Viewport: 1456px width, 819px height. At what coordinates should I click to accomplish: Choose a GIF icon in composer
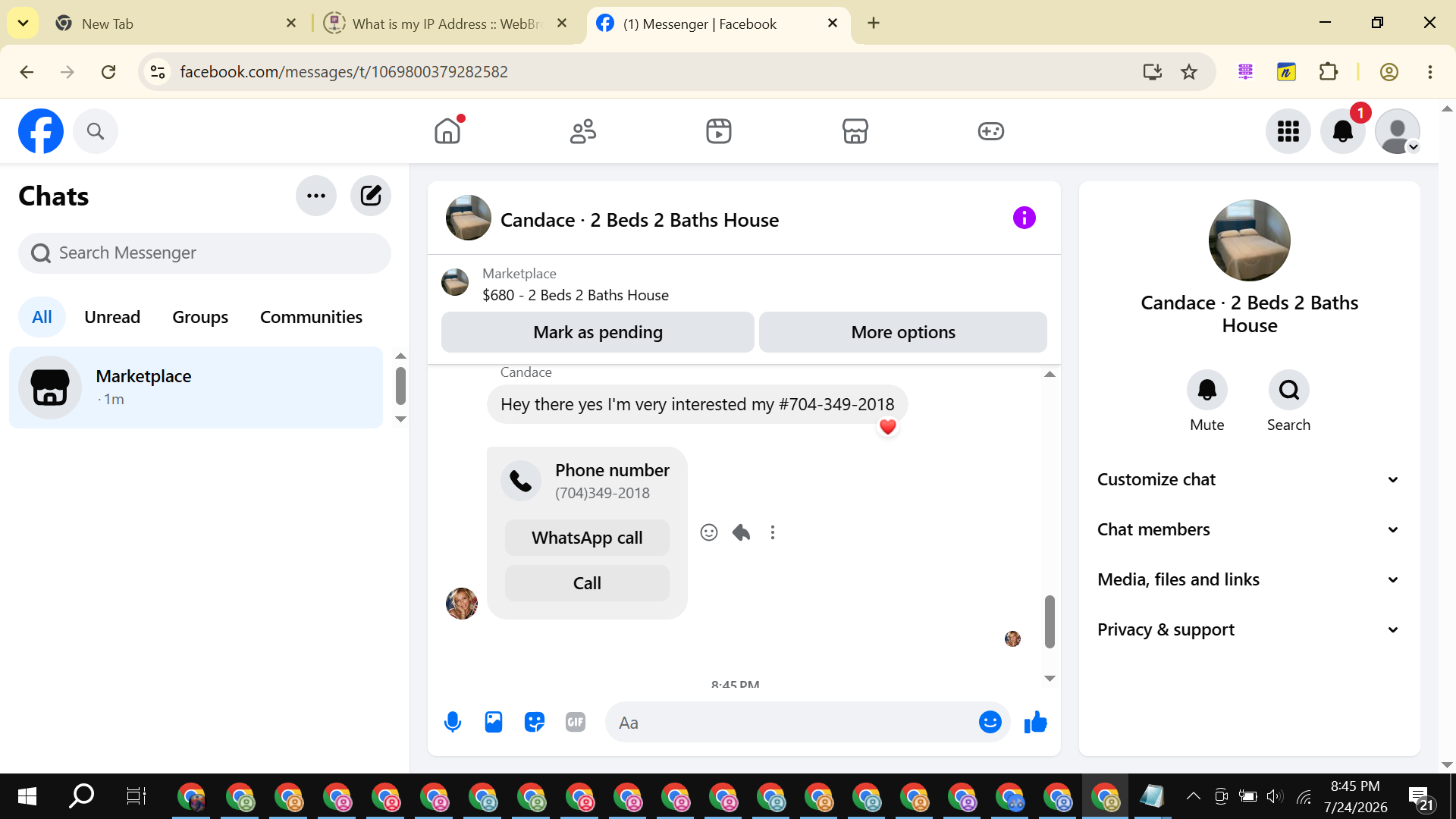point(576,722)
